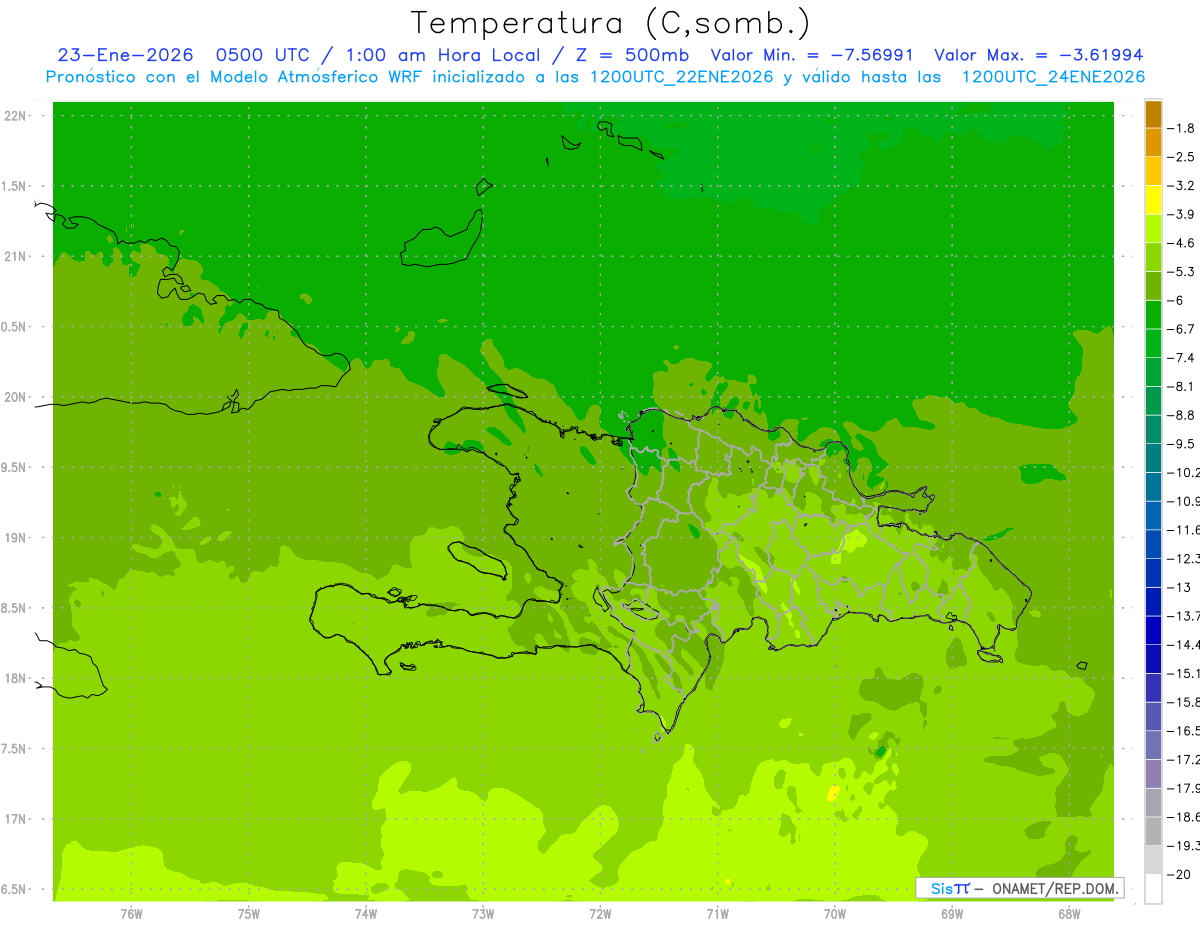1200x927 pixels.
Task: Select the '1:00 am Hora Local' text
Action: click(442, 55)
